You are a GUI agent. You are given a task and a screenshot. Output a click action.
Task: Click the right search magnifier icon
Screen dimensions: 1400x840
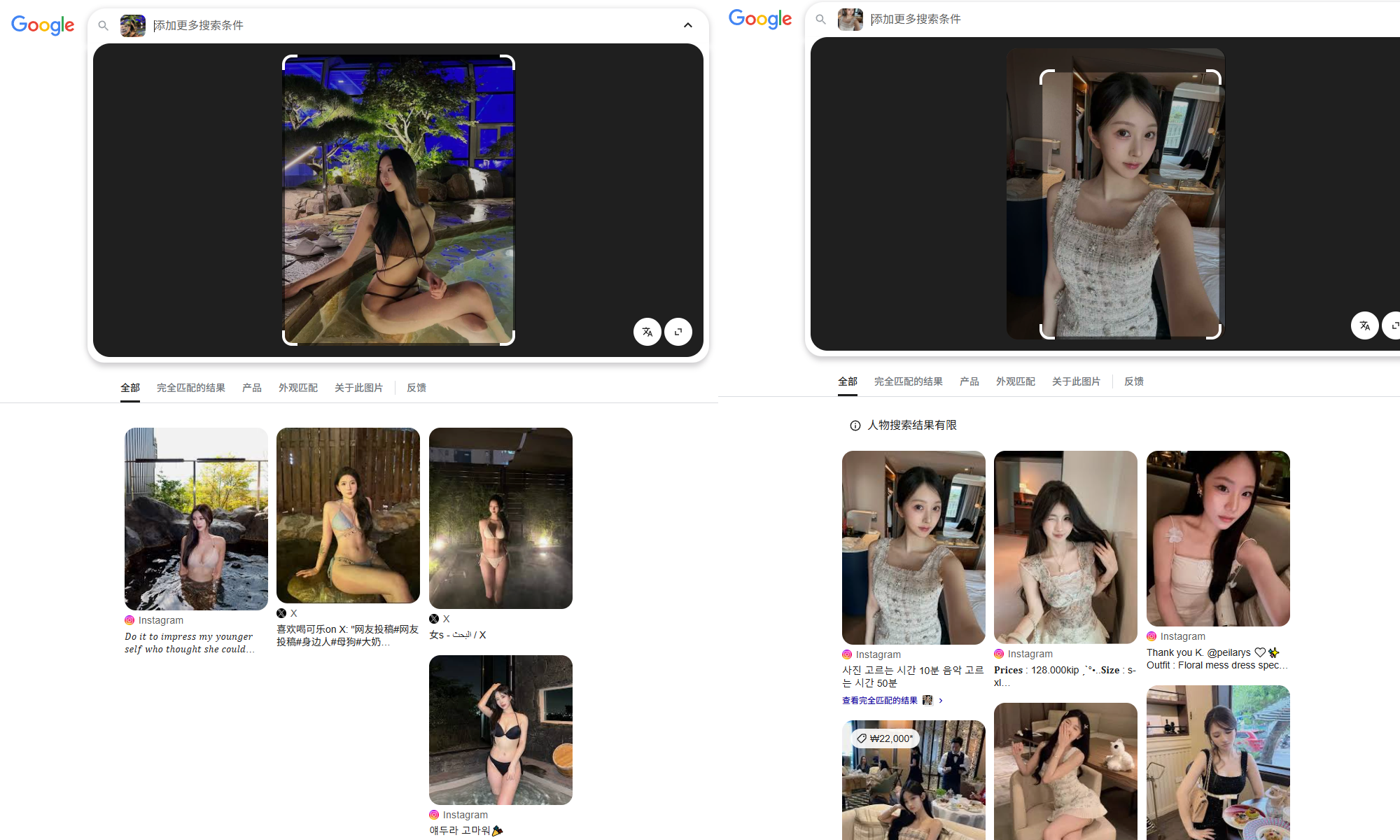pyautogui.click(x=820, y=20)
